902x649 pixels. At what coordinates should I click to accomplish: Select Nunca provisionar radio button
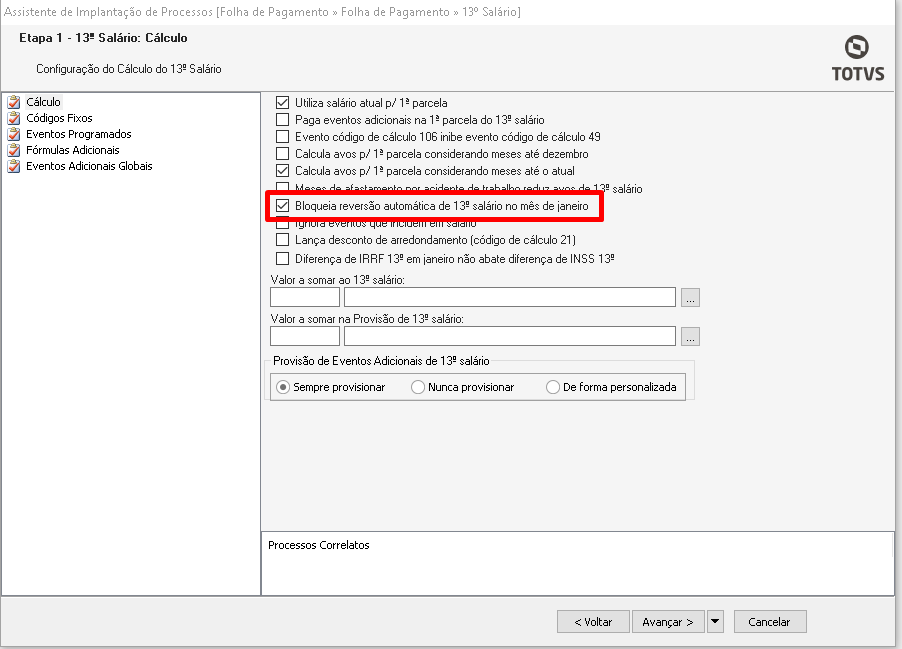[x=418, y=387]
